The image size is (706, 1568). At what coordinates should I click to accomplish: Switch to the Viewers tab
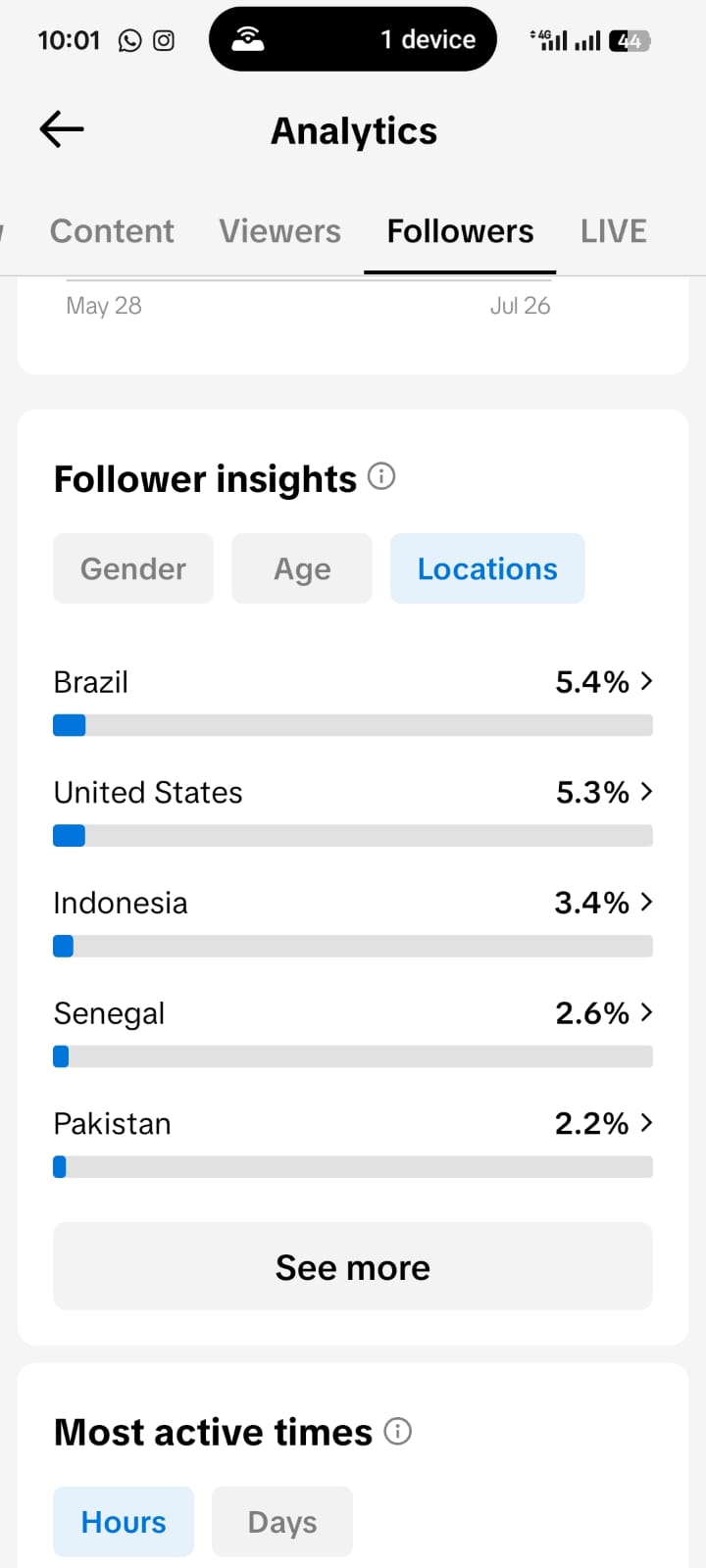click(280, 231)
